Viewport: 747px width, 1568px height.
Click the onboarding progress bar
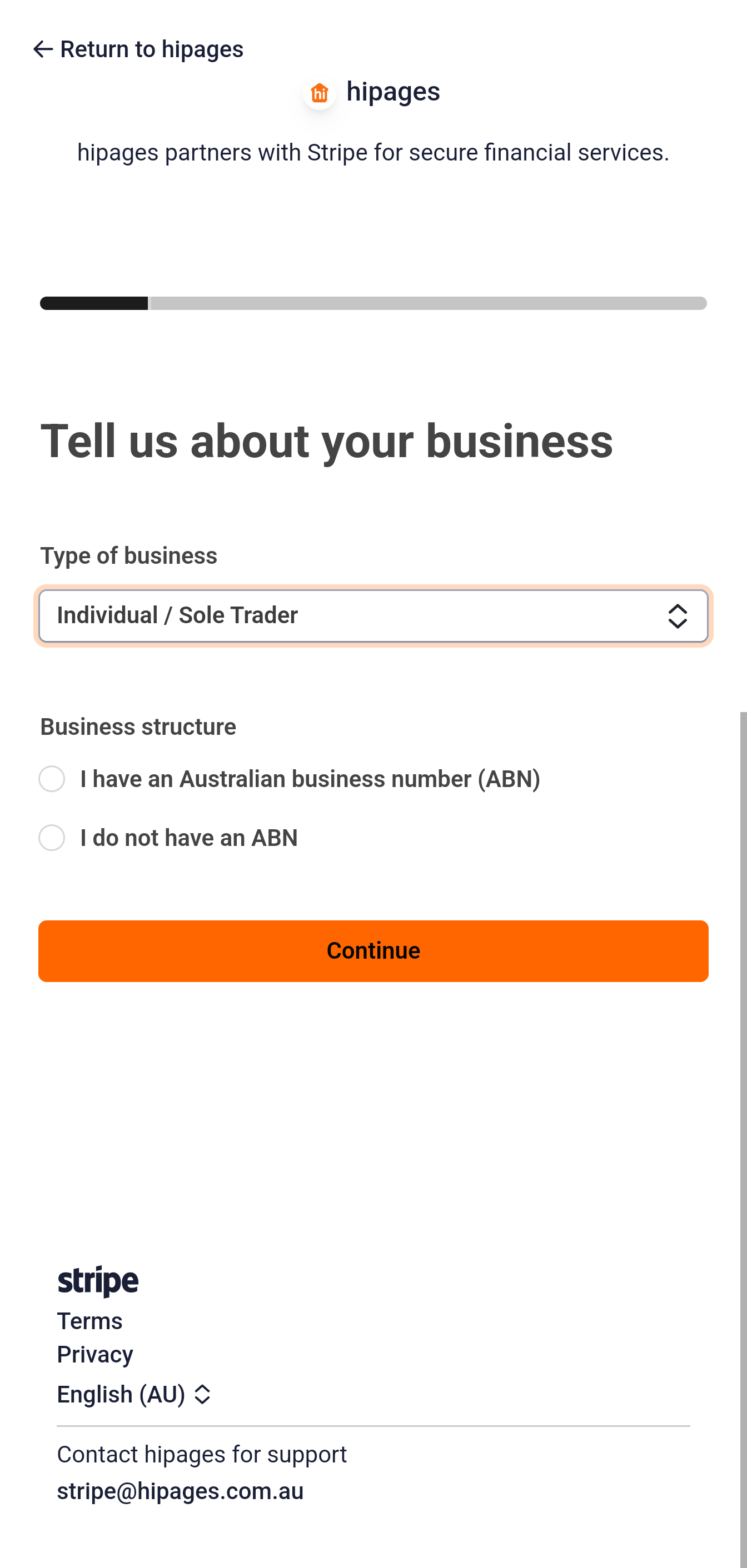373,303
